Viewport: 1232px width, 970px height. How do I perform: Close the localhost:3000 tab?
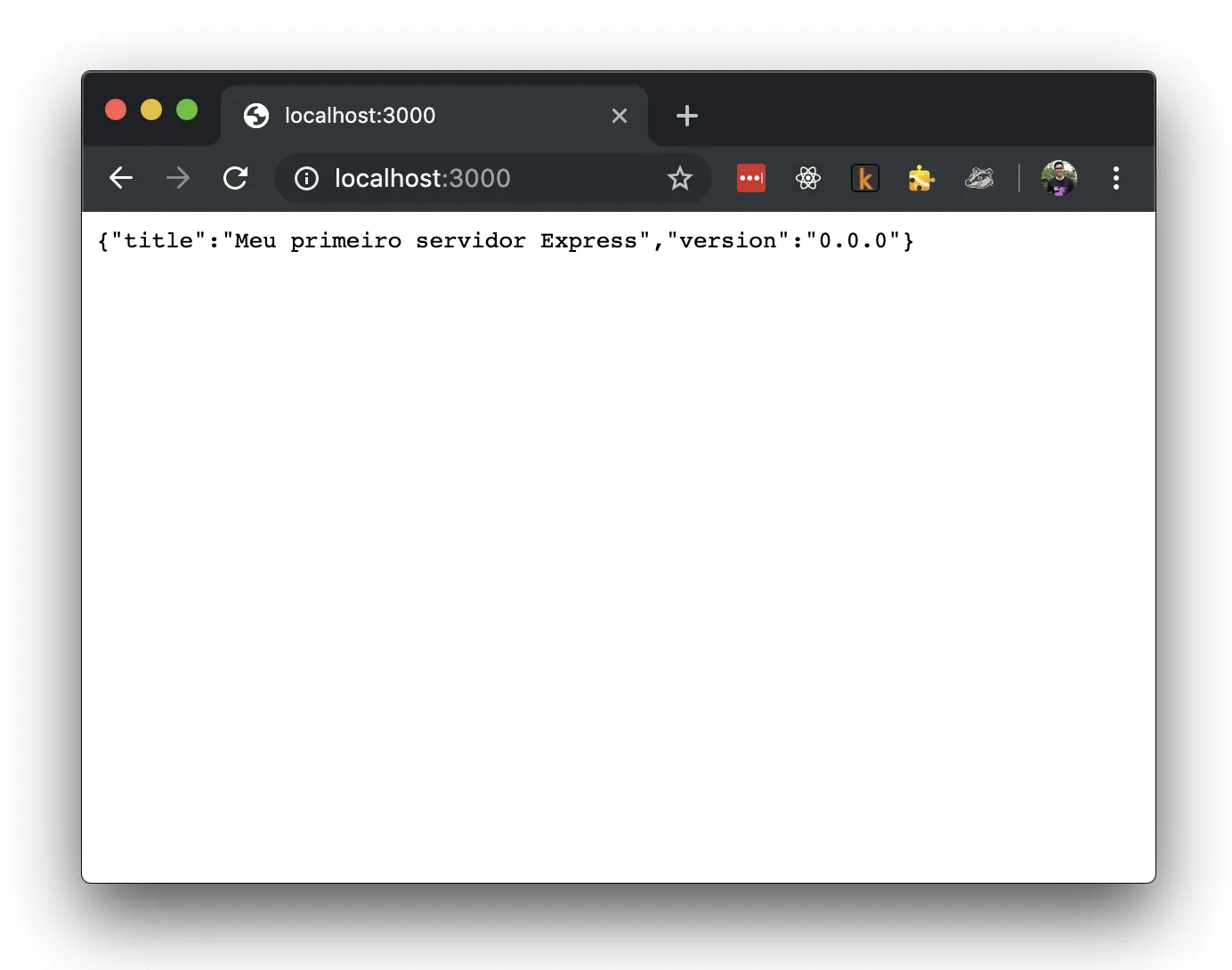(620, 116)
